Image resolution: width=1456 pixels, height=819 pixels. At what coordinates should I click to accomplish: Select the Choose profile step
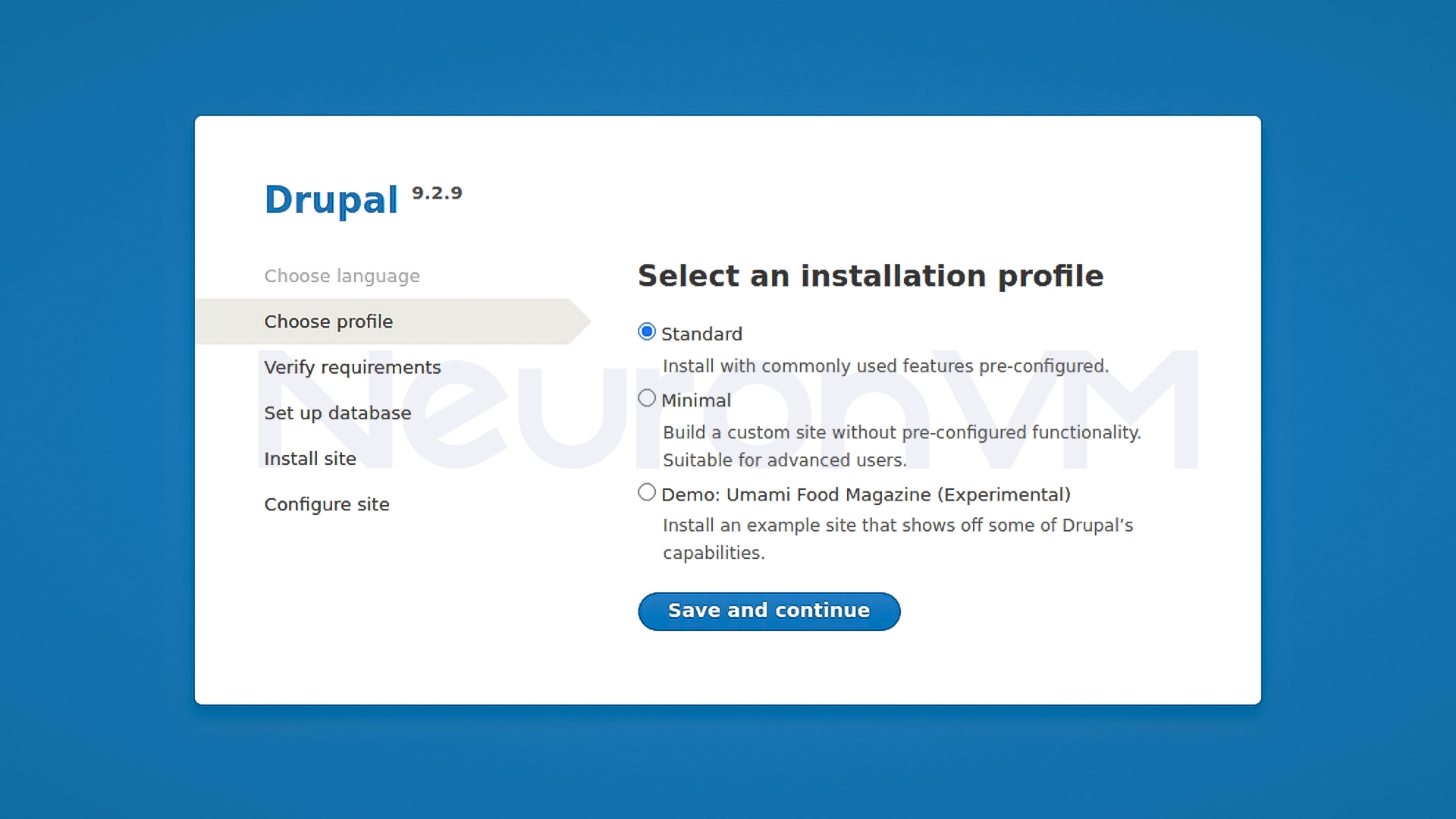(328, 321)
